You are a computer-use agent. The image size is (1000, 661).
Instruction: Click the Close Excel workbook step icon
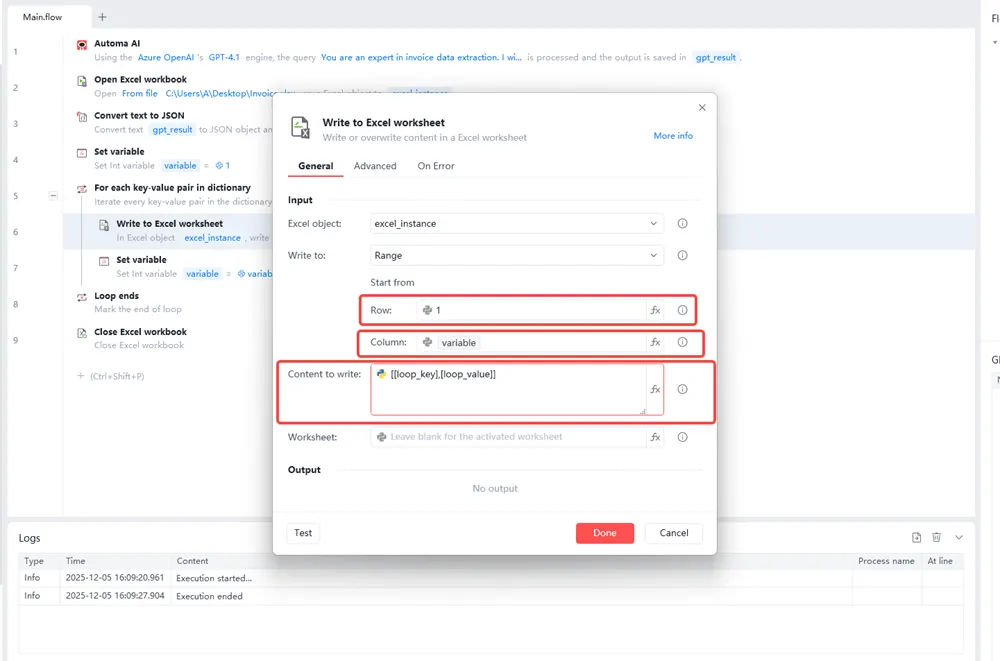coord(82,333)
